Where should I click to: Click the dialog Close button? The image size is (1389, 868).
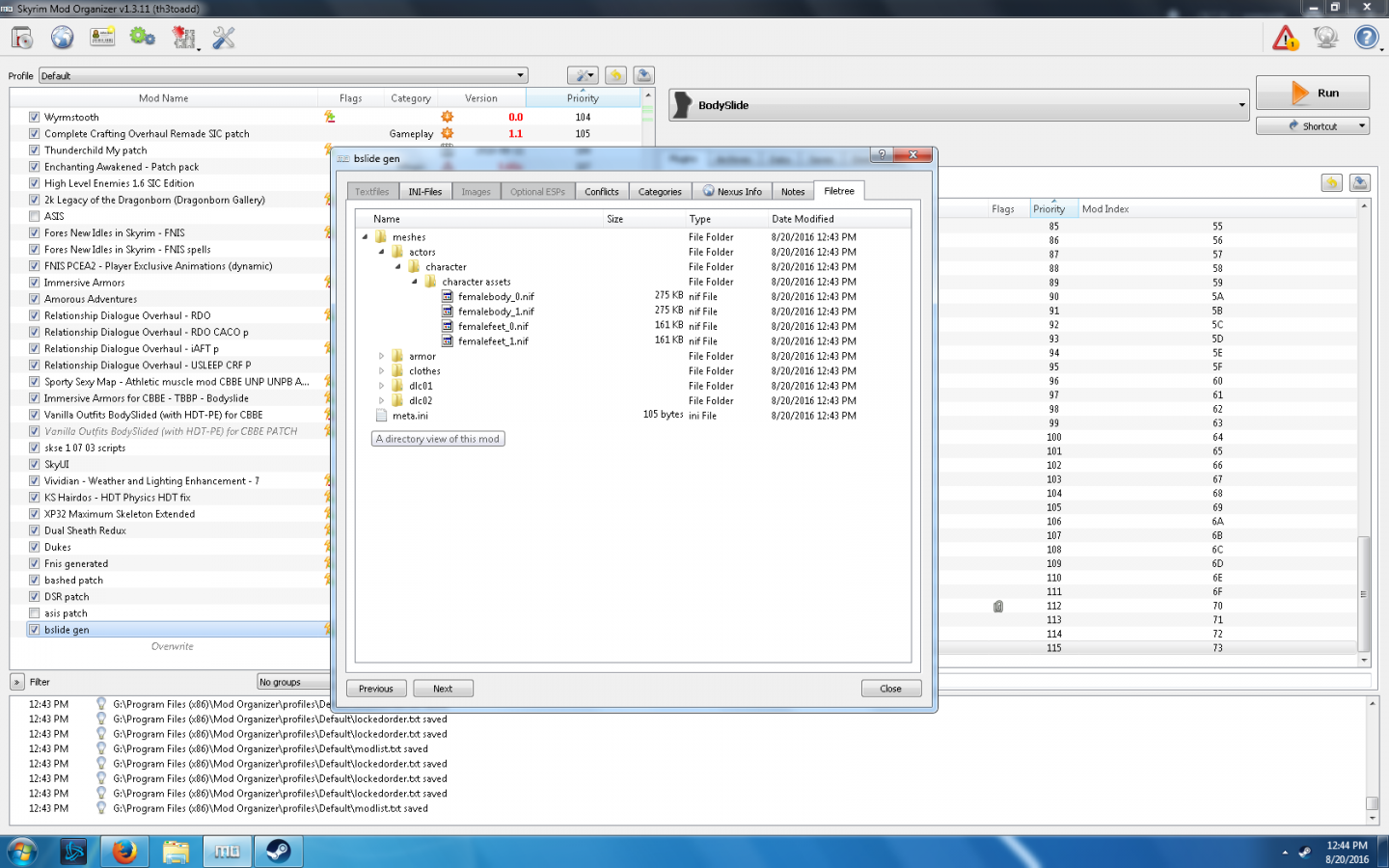click(891, 689)
